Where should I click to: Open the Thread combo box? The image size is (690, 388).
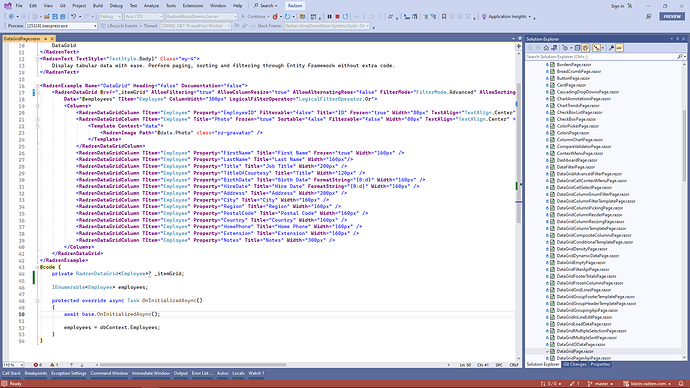tap(195, 26)
